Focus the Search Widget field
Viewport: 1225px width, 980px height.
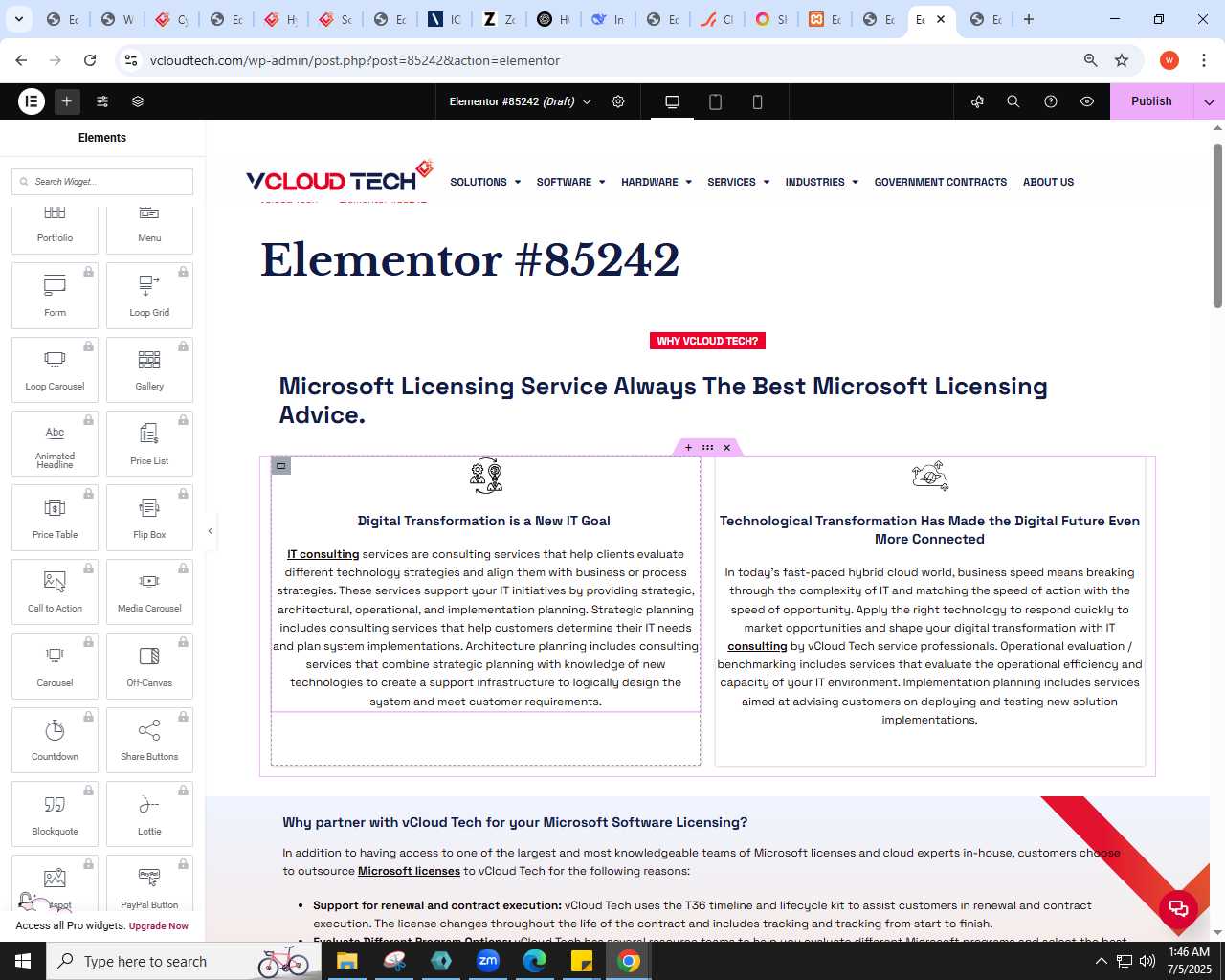102,182
